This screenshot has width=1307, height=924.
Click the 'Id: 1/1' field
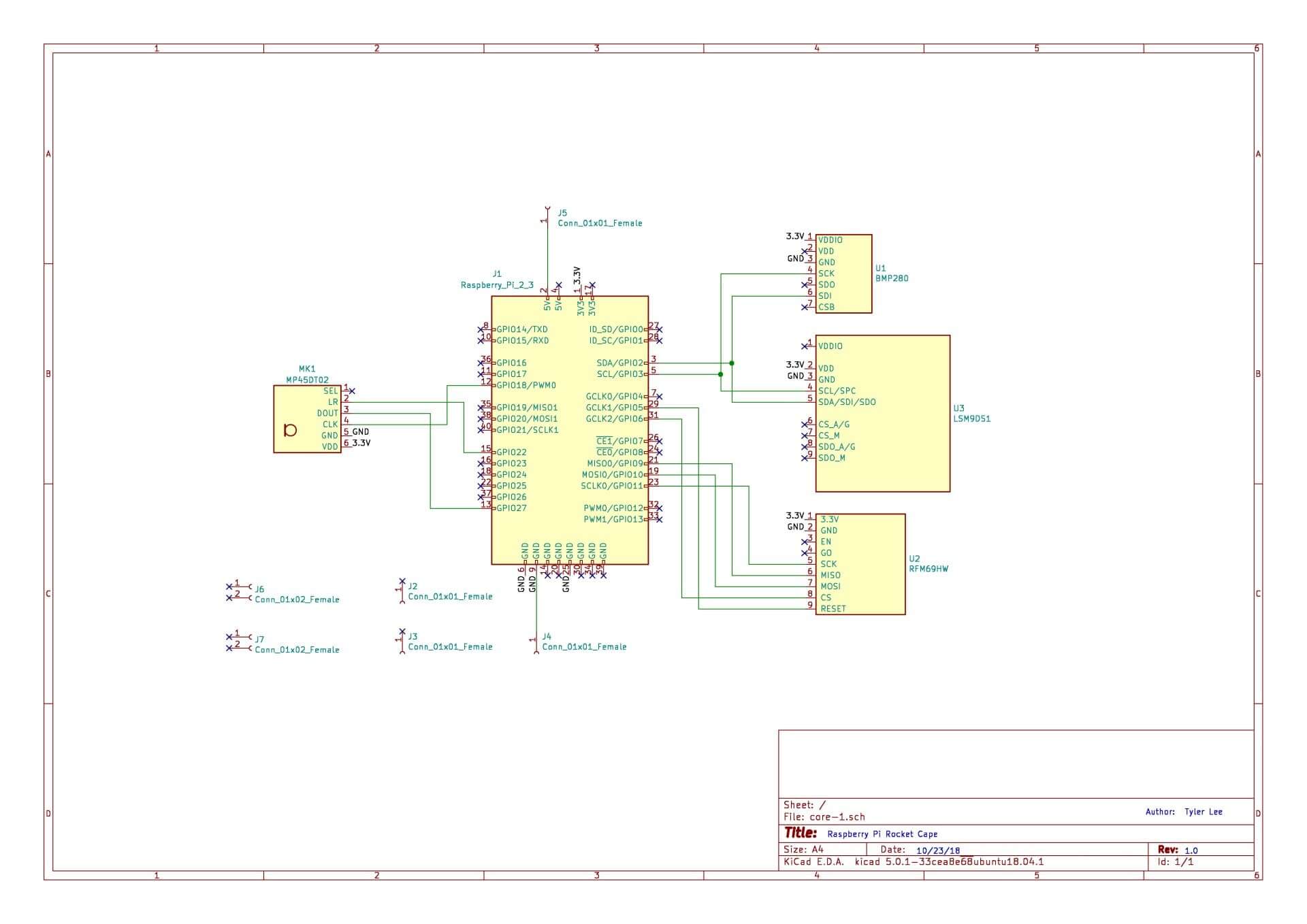point(1176,862)
